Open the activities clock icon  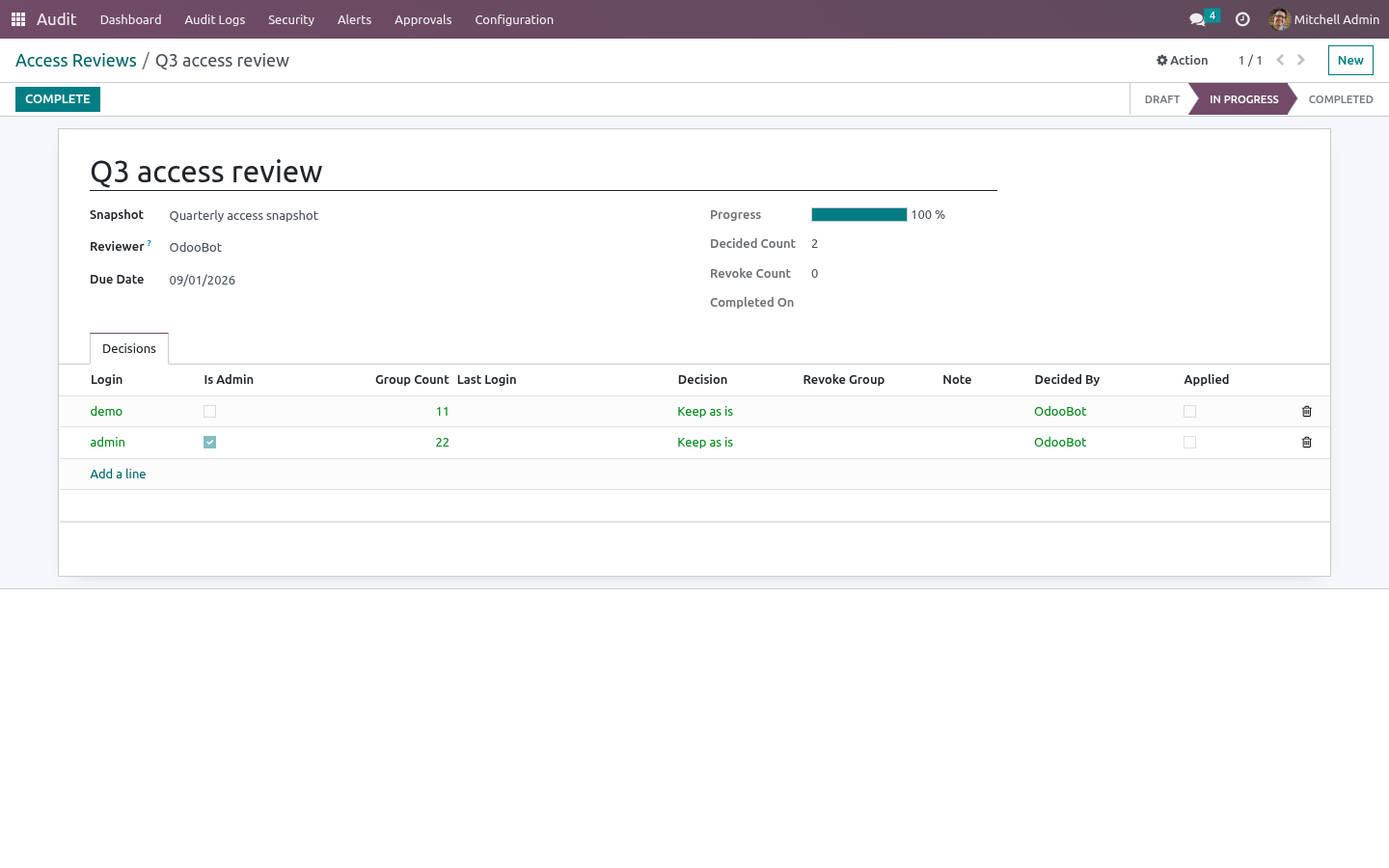(1242, 19)
